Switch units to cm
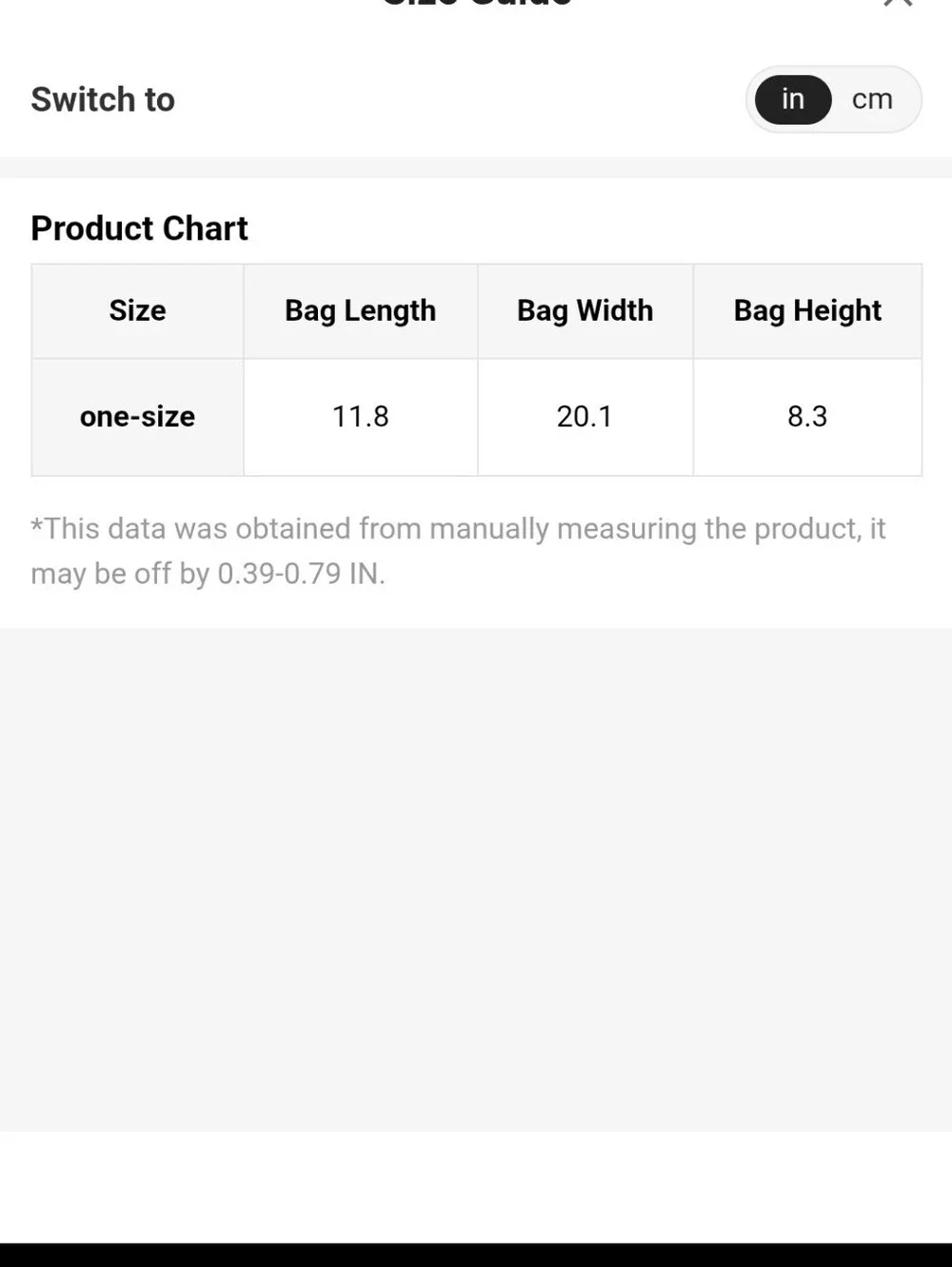This screenshot has width=952, height=1267. tap(872, 99)
